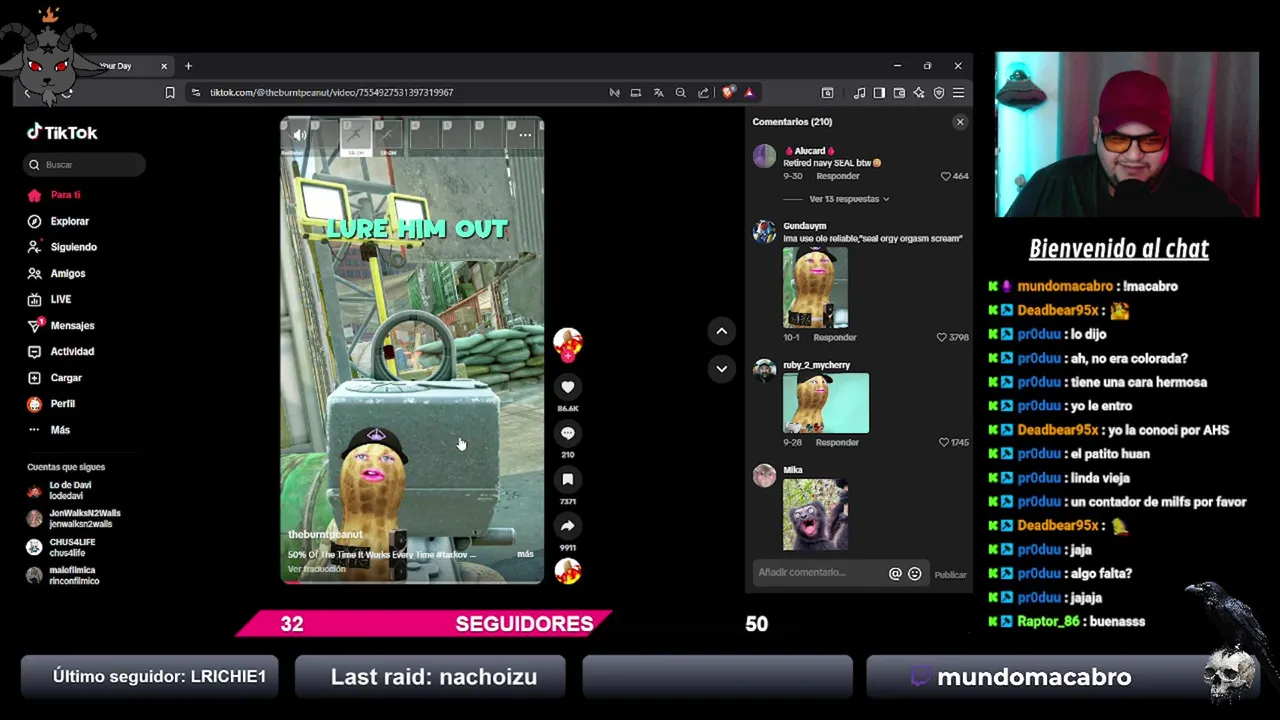
Task: Mute the video with the speaker icon
Action: (x=299, y=135)
